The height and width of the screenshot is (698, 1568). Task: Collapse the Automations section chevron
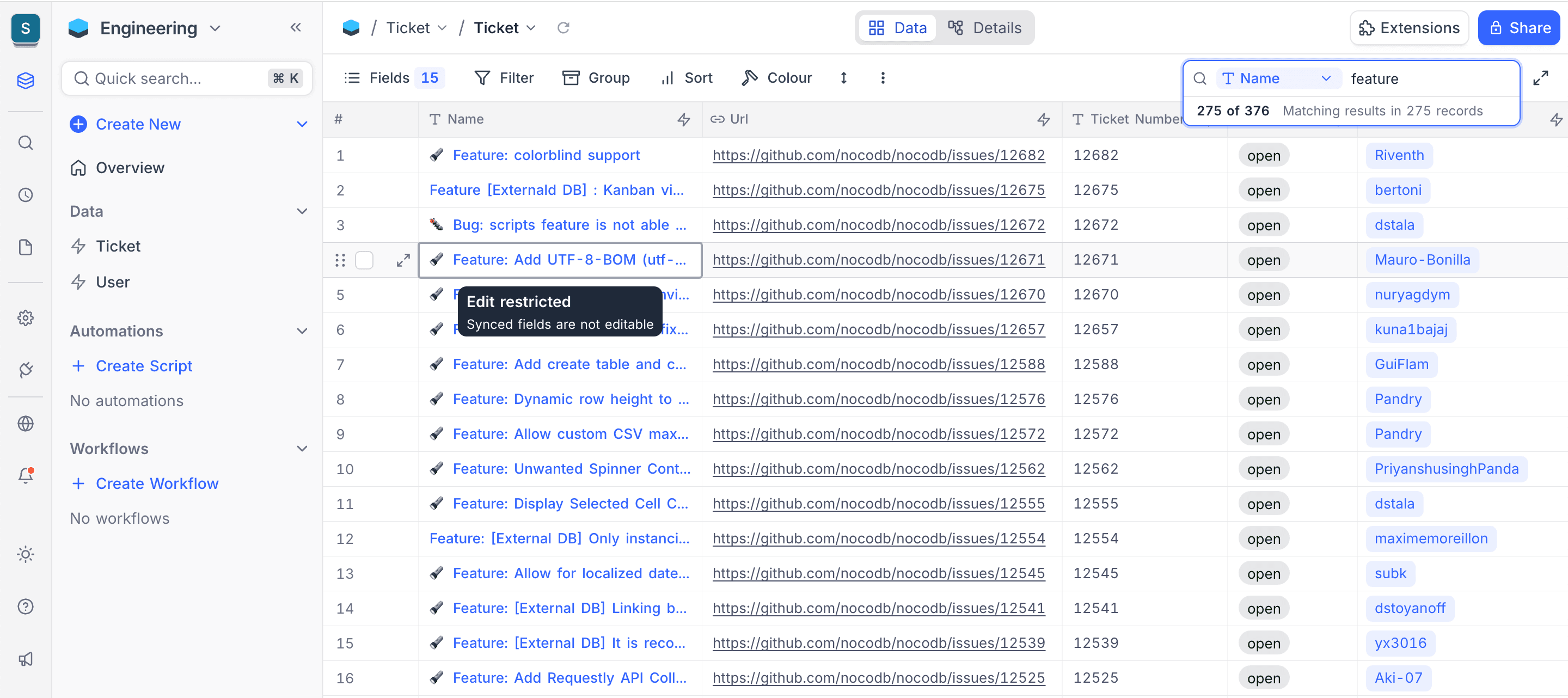[x=302, y=331]
